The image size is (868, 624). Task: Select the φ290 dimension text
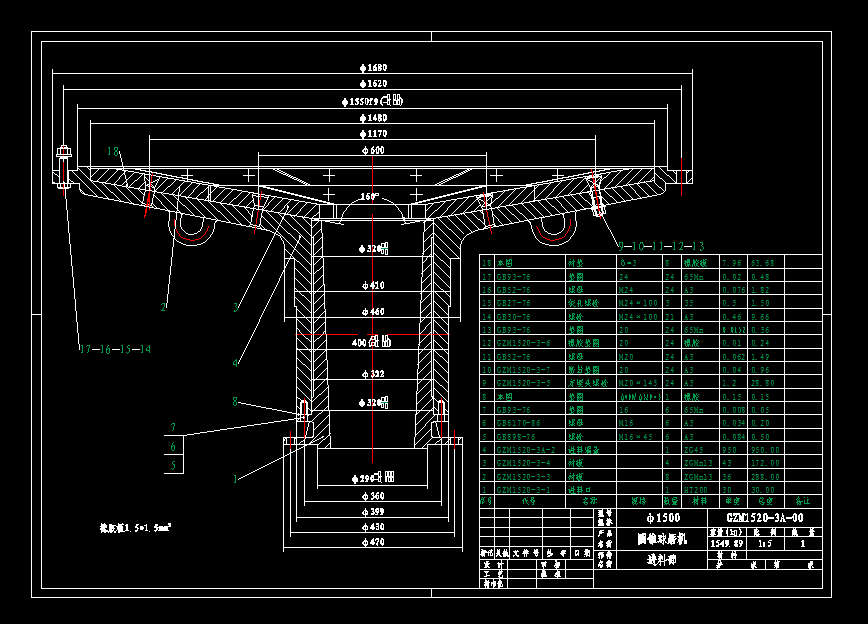click(x=373, y=477)
